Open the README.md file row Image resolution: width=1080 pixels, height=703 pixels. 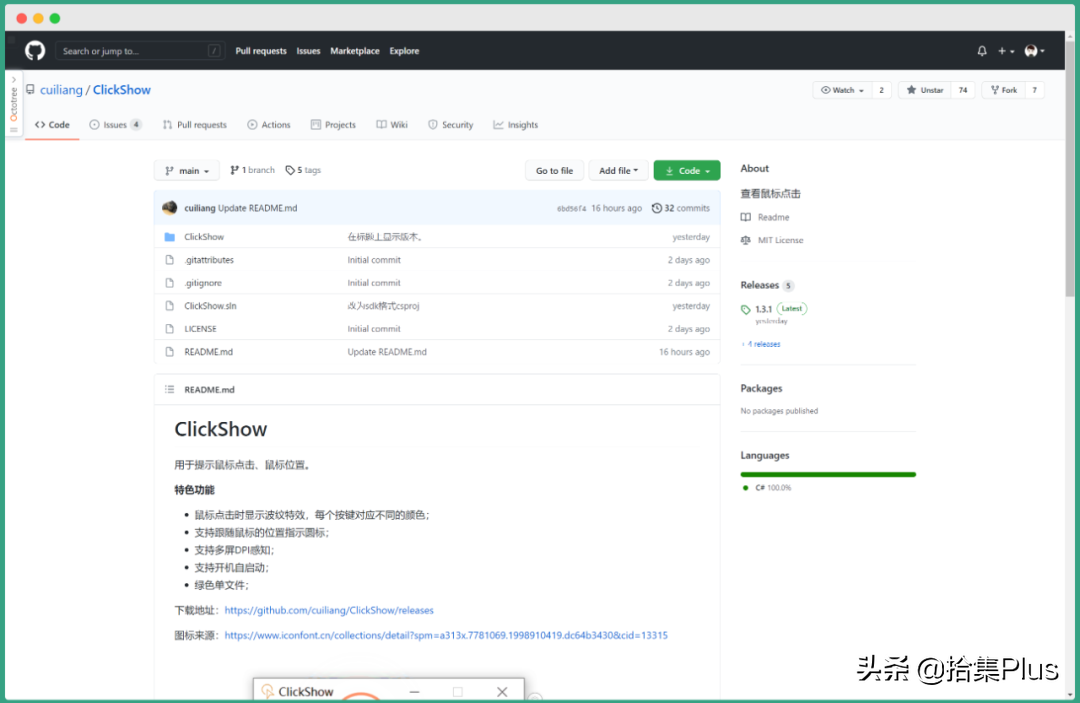point(437,352)
